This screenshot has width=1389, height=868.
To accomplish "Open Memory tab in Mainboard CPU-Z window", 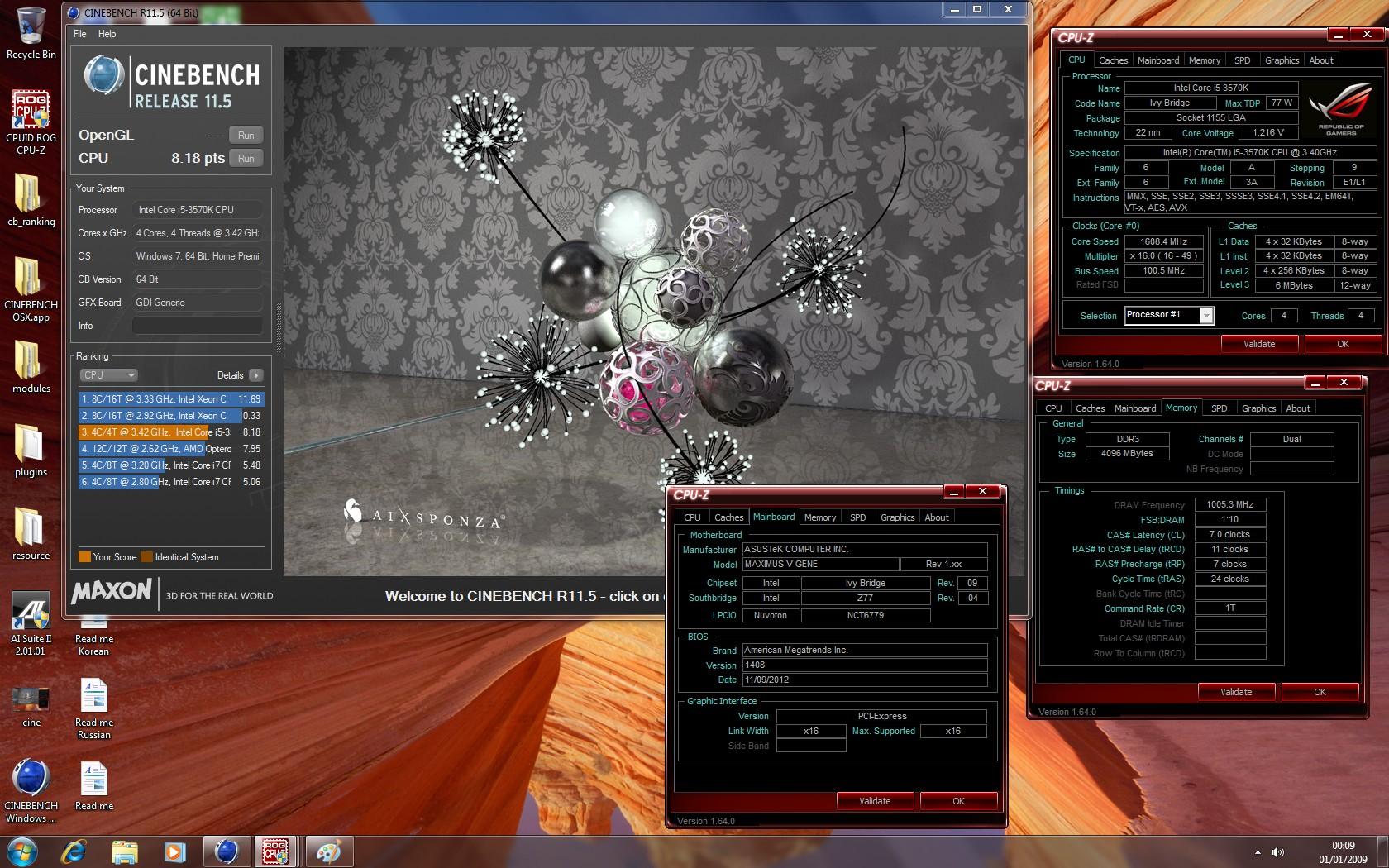I will tap(820, 517).
